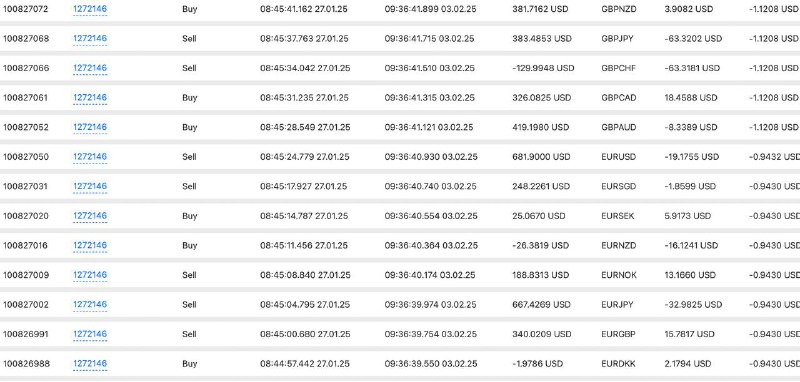Screen dimensions: 800x382
Task: Select the GBPJPY symbol cell
Action: [x=617, y=39]
